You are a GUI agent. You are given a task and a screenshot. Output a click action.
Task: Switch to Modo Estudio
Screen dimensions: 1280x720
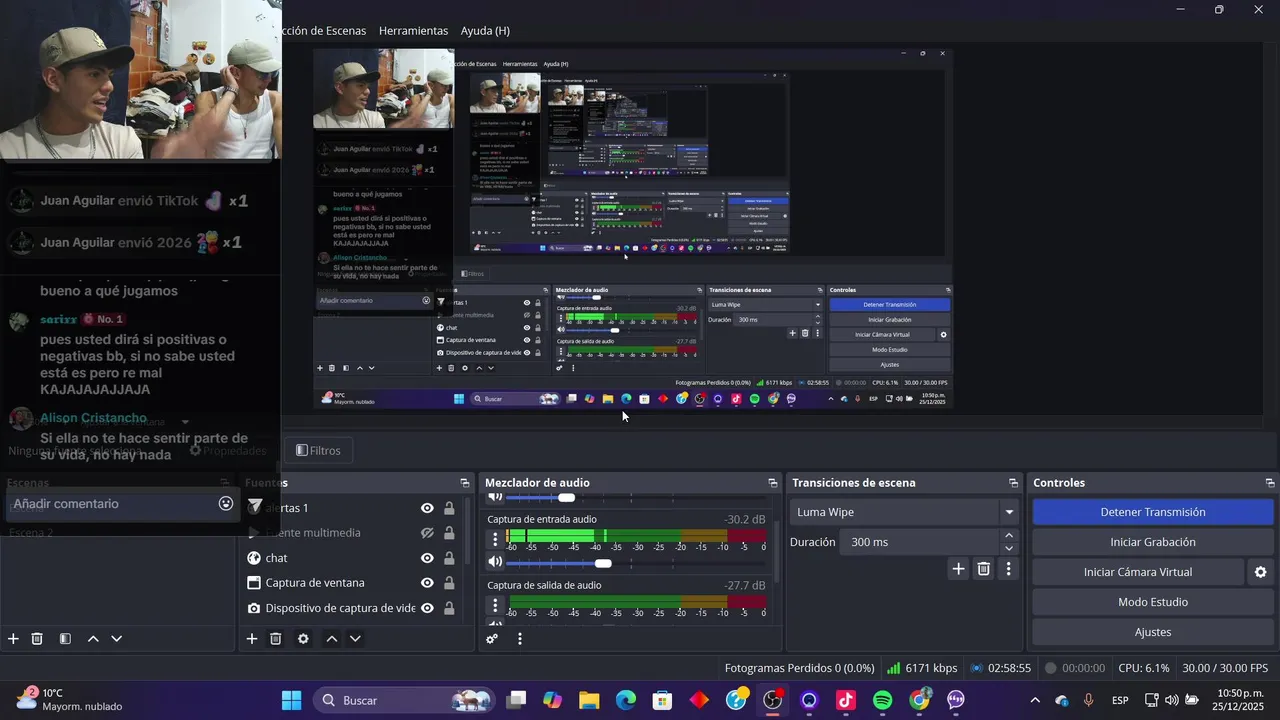pyautogui.click(x=1153, y=602)
